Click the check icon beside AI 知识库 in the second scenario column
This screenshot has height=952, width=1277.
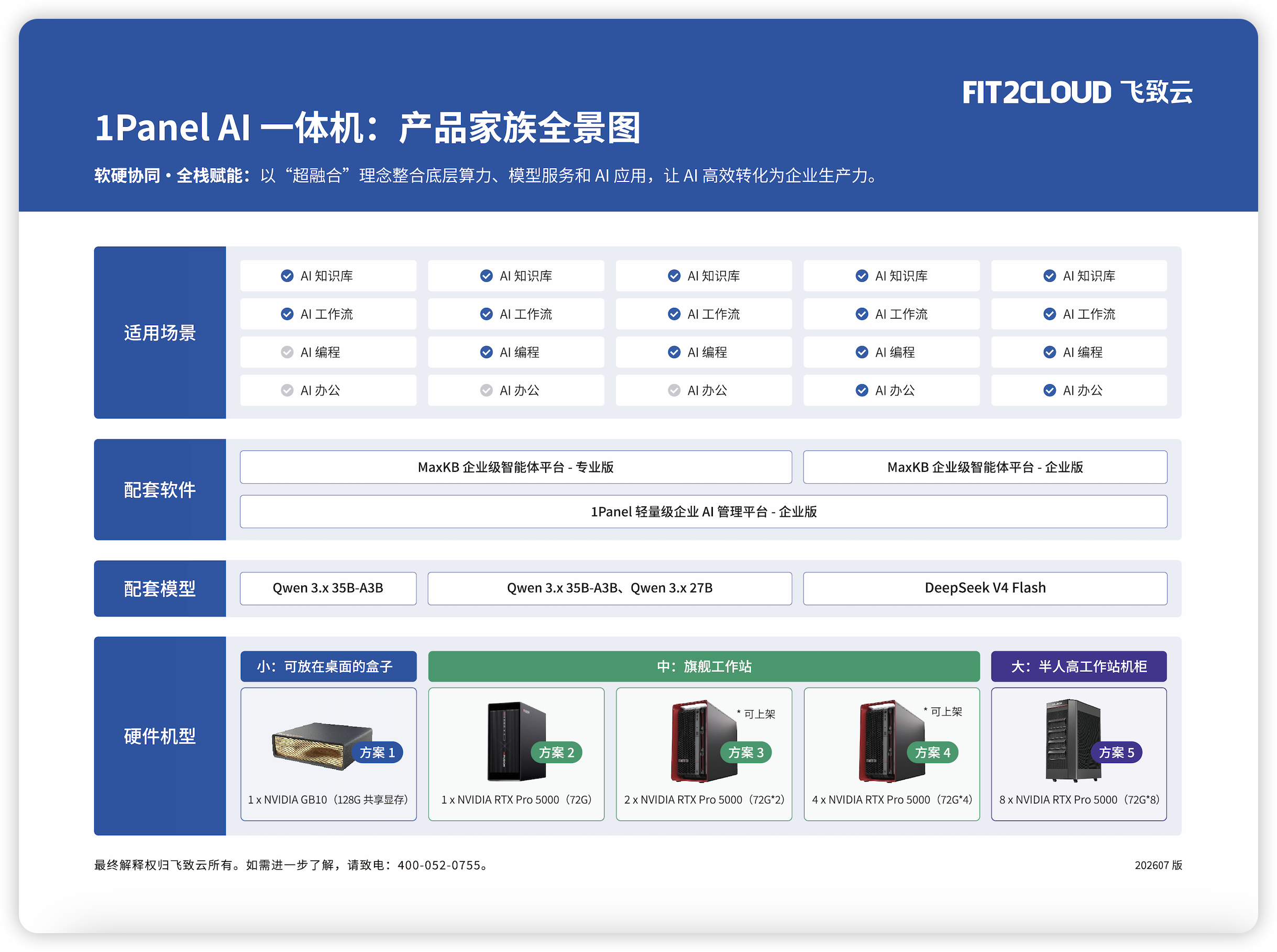click(x=487, y=276)
